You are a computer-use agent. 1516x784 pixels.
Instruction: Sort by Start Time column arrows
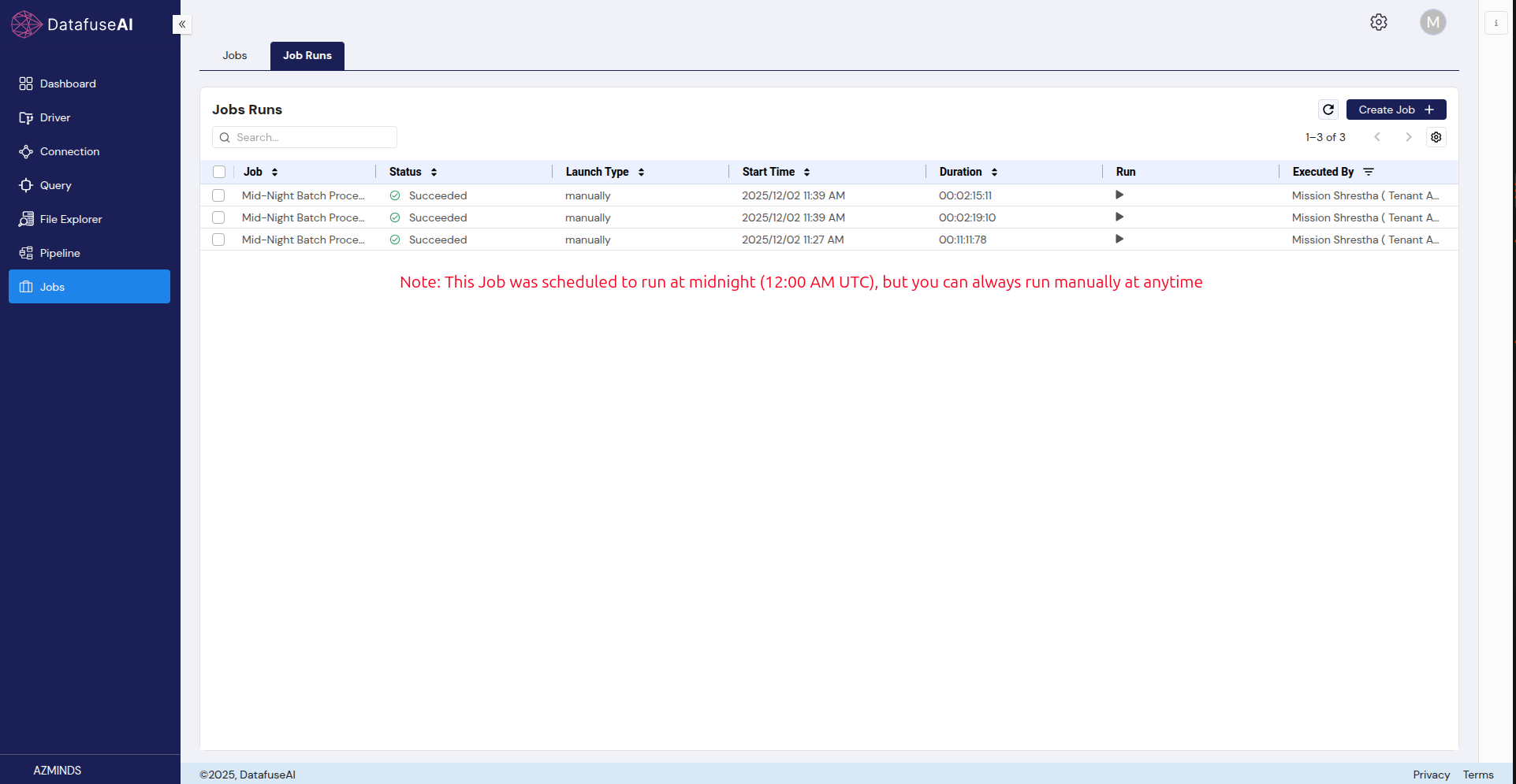pyautogui.click(x=806, y=172)
